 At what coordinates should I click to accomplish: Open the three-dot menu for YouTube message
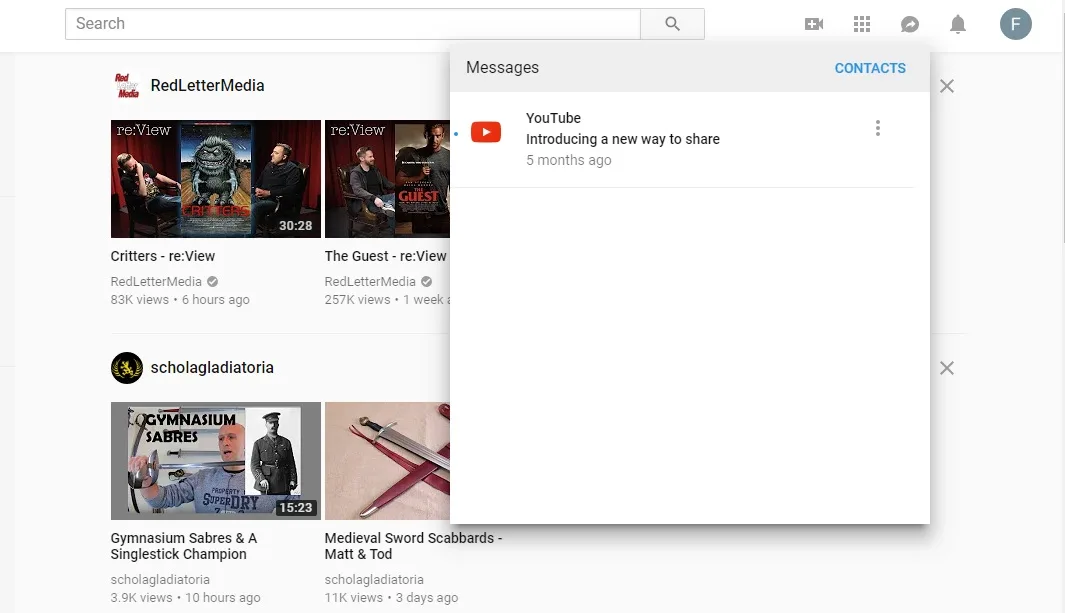[878, 128]
